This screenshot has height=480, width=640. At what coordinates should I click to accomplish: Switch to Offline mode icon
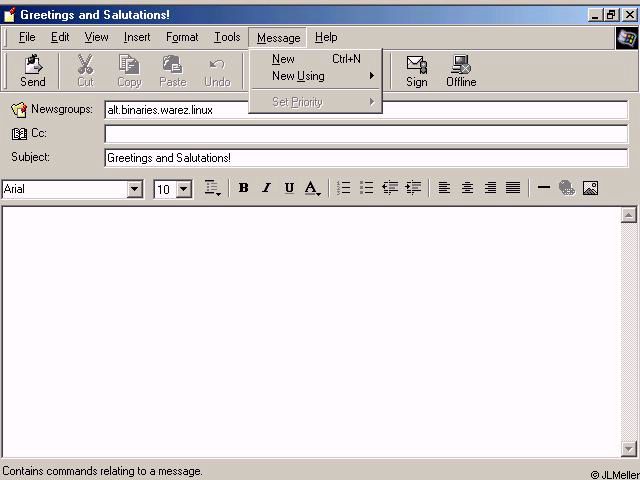pyautogui.click(x=461, y=71)
